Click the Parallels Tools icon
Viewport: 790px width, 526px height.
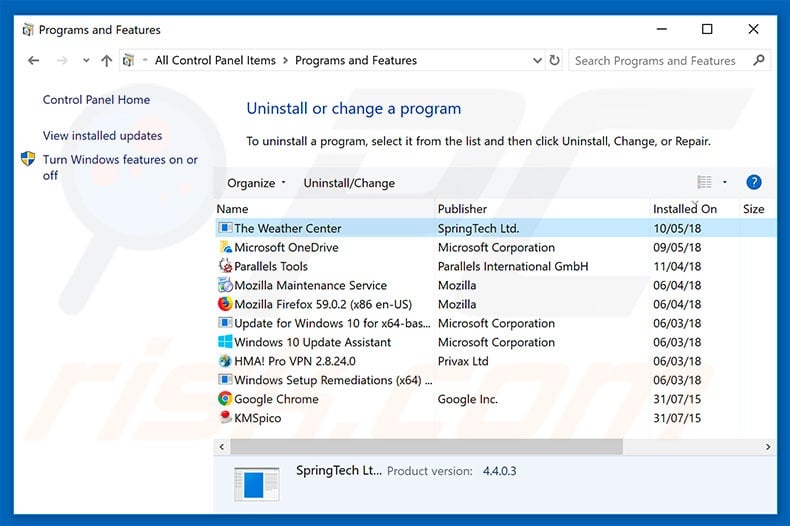pos(225,266)
